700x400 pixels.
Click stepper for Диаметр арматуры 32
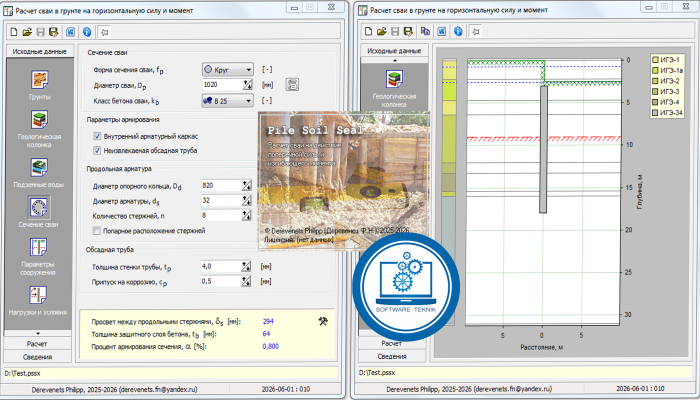click(247, 200)
